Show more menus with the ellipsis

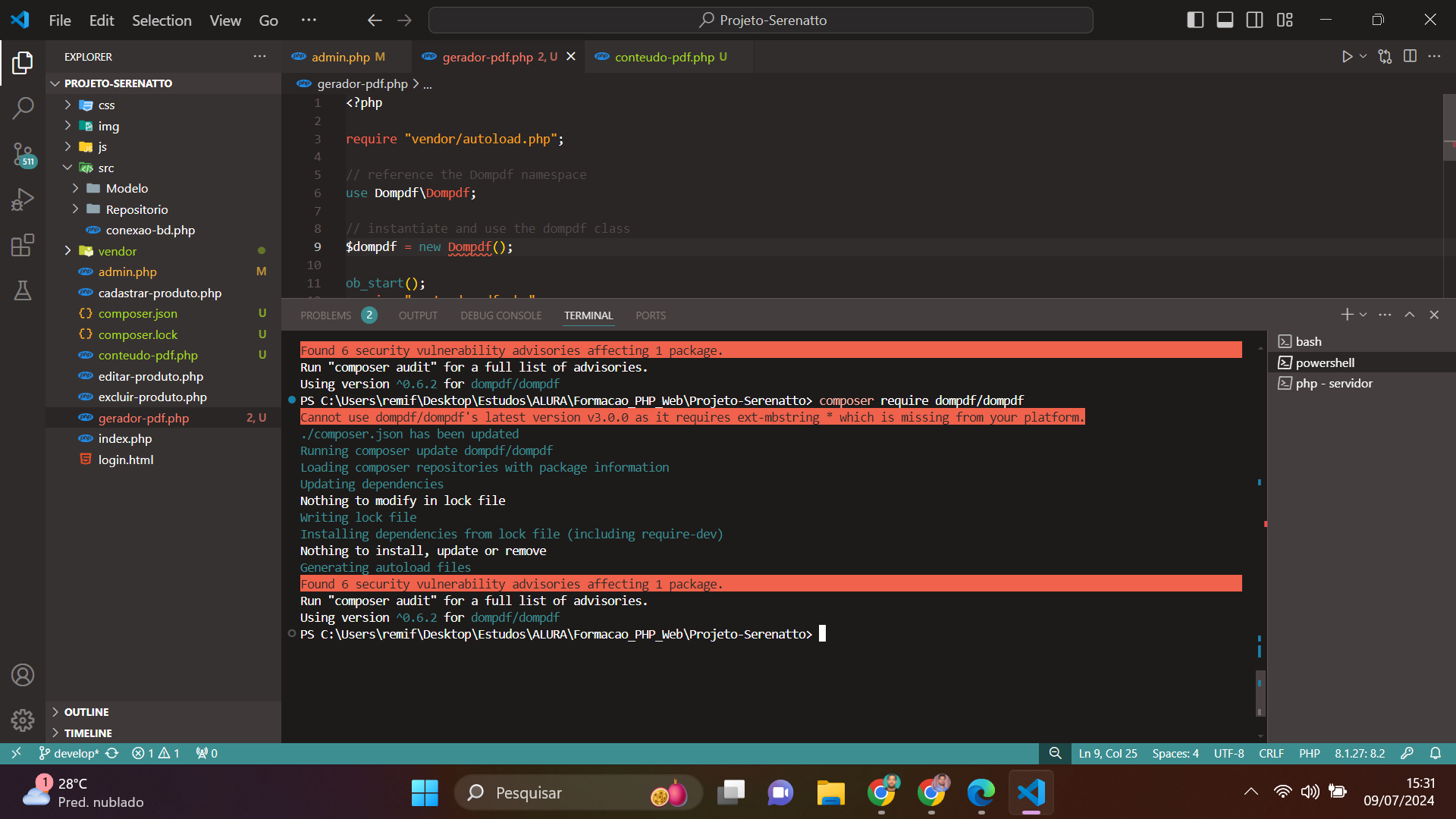point(309,20)
